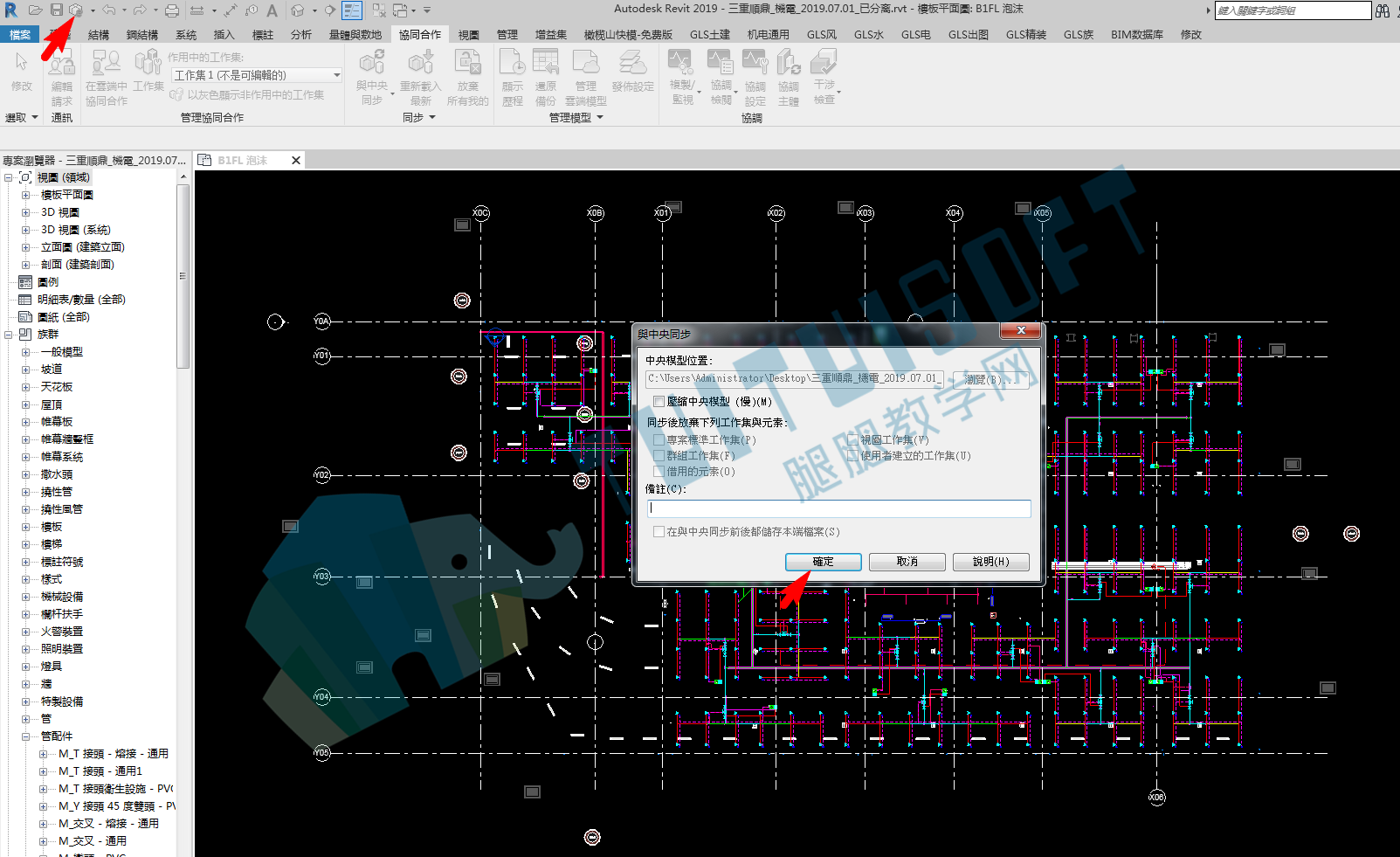Open the GLS土建 ribbon tab
The width and height of the screenshot is (1400, 857).
710,35
